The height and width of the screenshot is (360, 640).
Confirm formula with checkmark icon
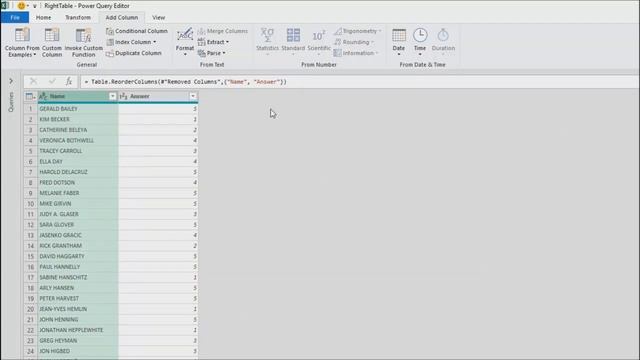click(52, 82)
